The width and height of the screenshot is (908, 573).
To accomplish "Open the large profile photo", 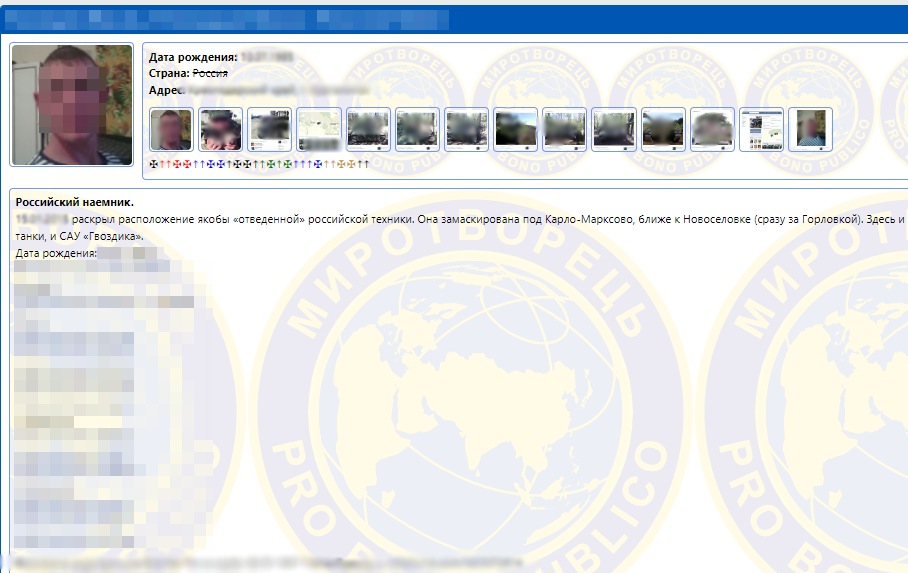I will click(x=71, y=105).
